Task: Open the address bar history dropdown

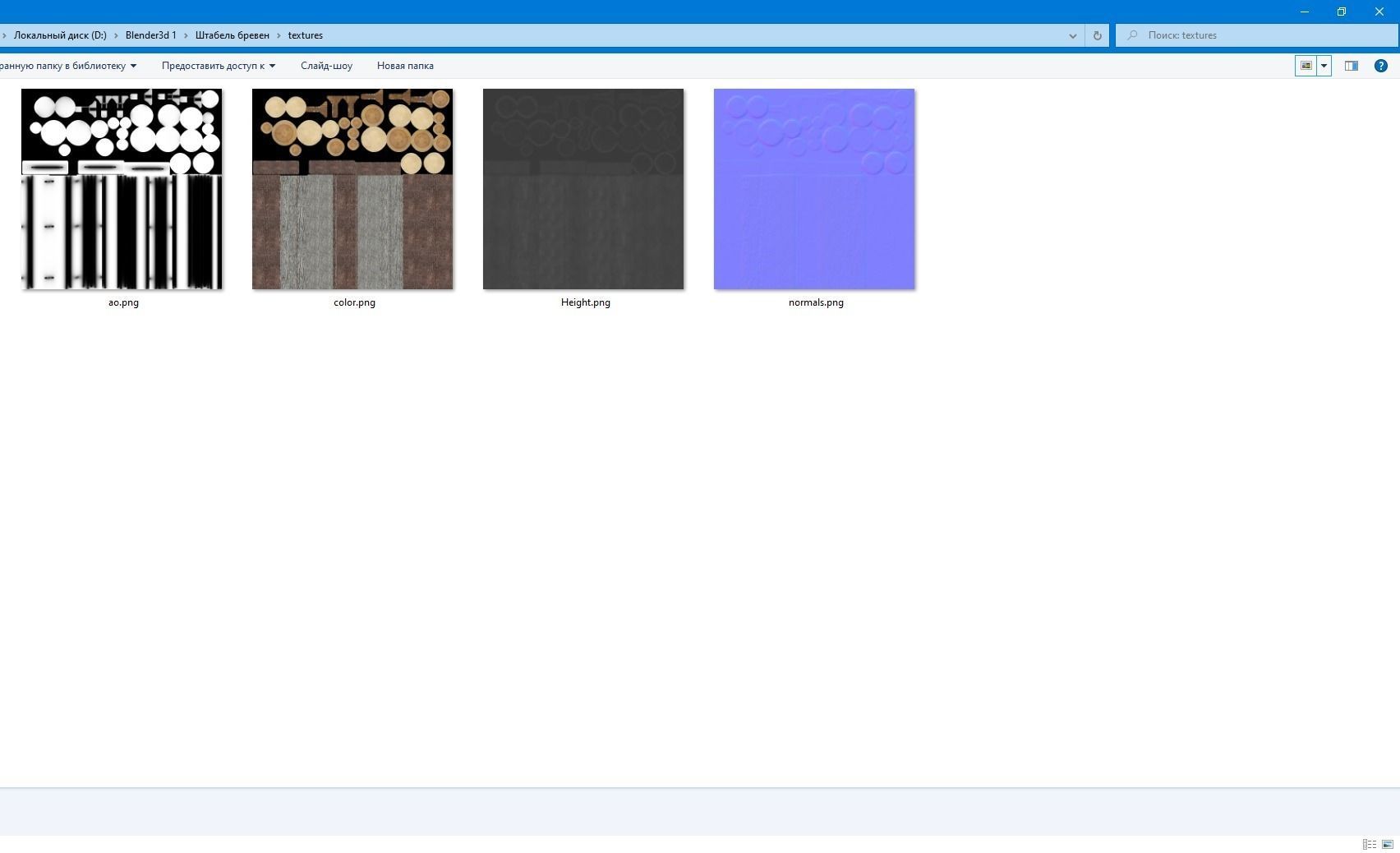Action: point(1072,35)
